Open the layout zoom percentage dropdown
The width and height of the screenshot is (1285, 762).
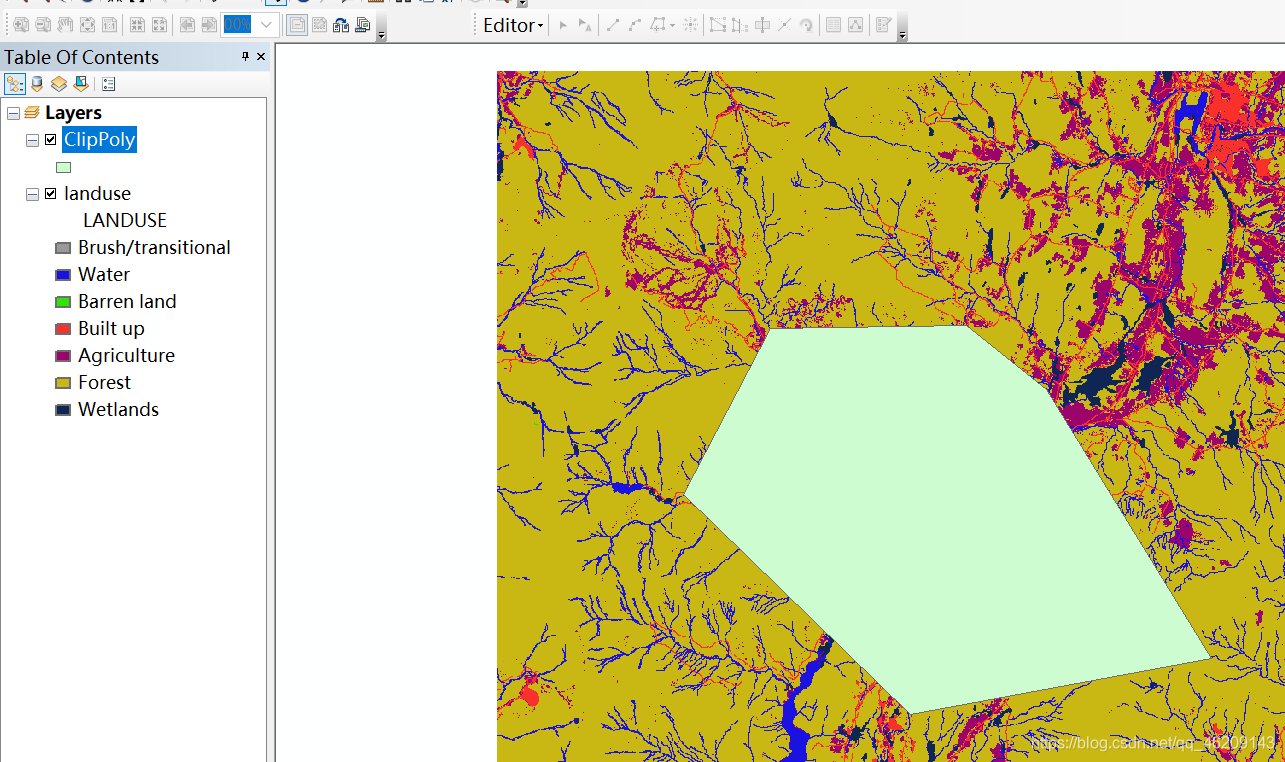[x=266, y=25]
